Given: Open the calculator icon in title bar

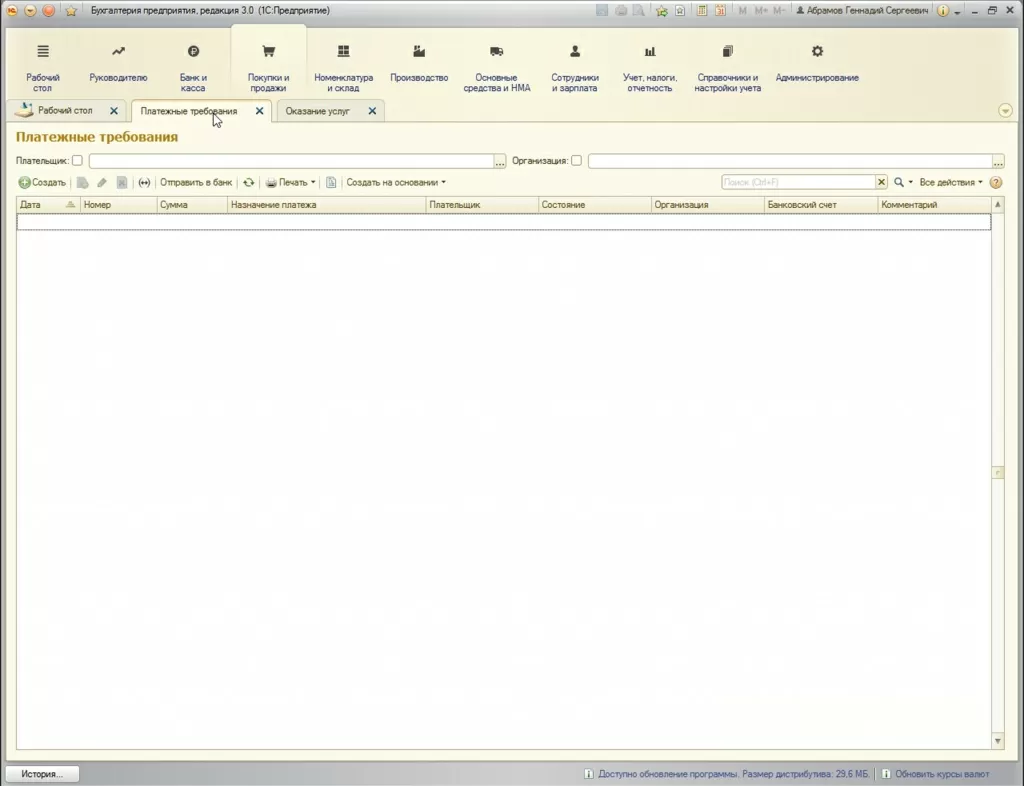Looking at the screenshot, I should [x=701, y=10].
